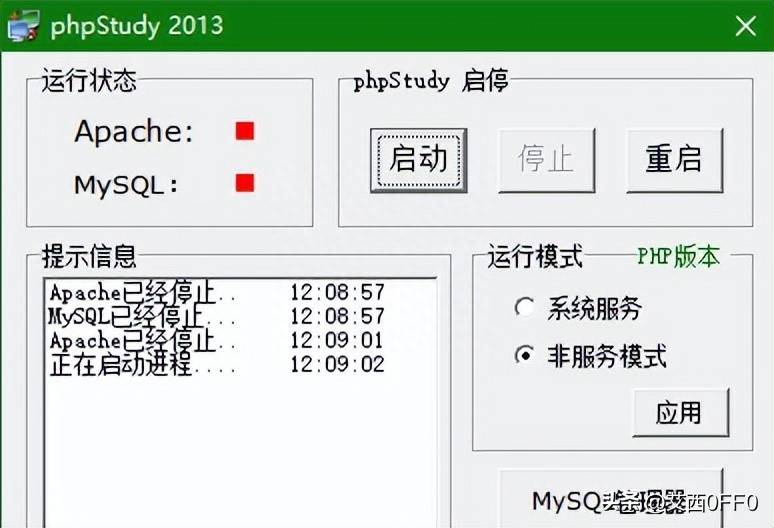Click the 运行状态 group label
The width and height of the screenshot is (774, 528).
89,80
